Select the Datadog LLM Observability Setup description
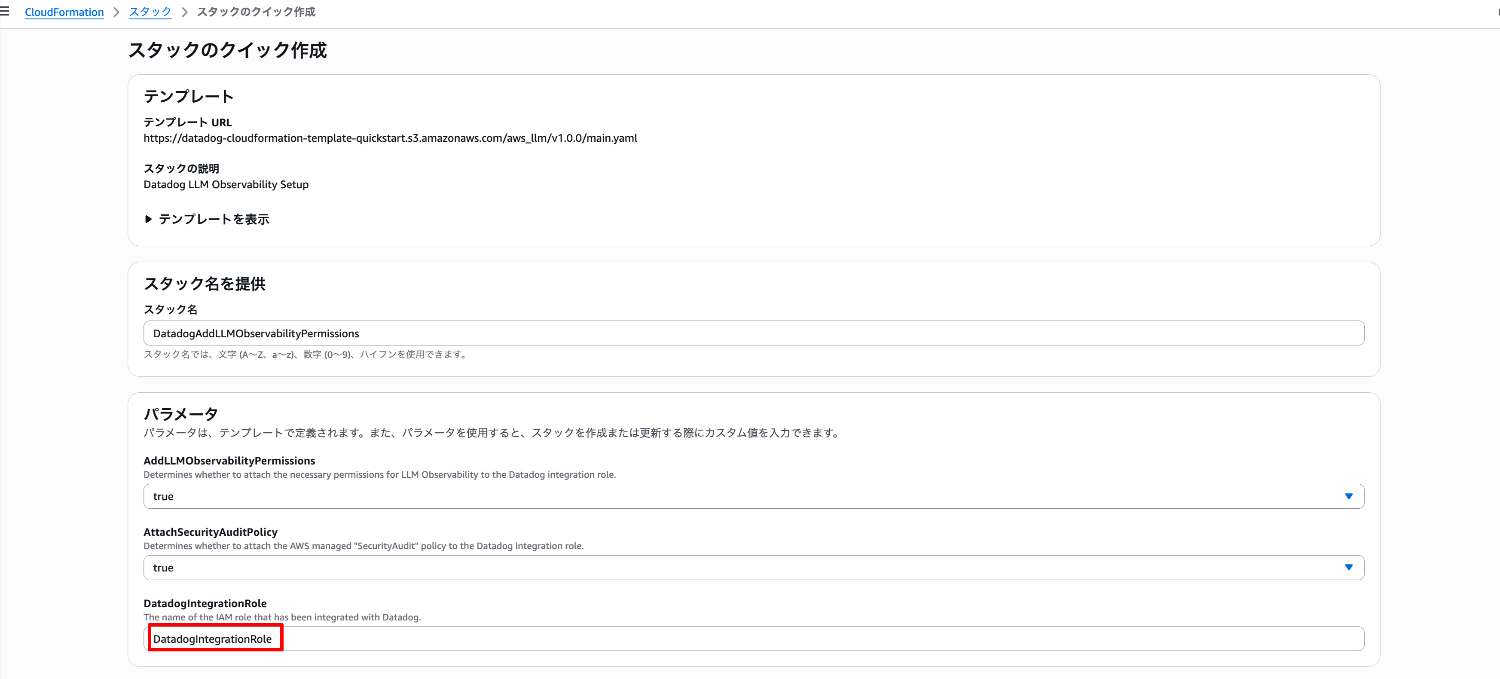 click(x=226, y=184)
